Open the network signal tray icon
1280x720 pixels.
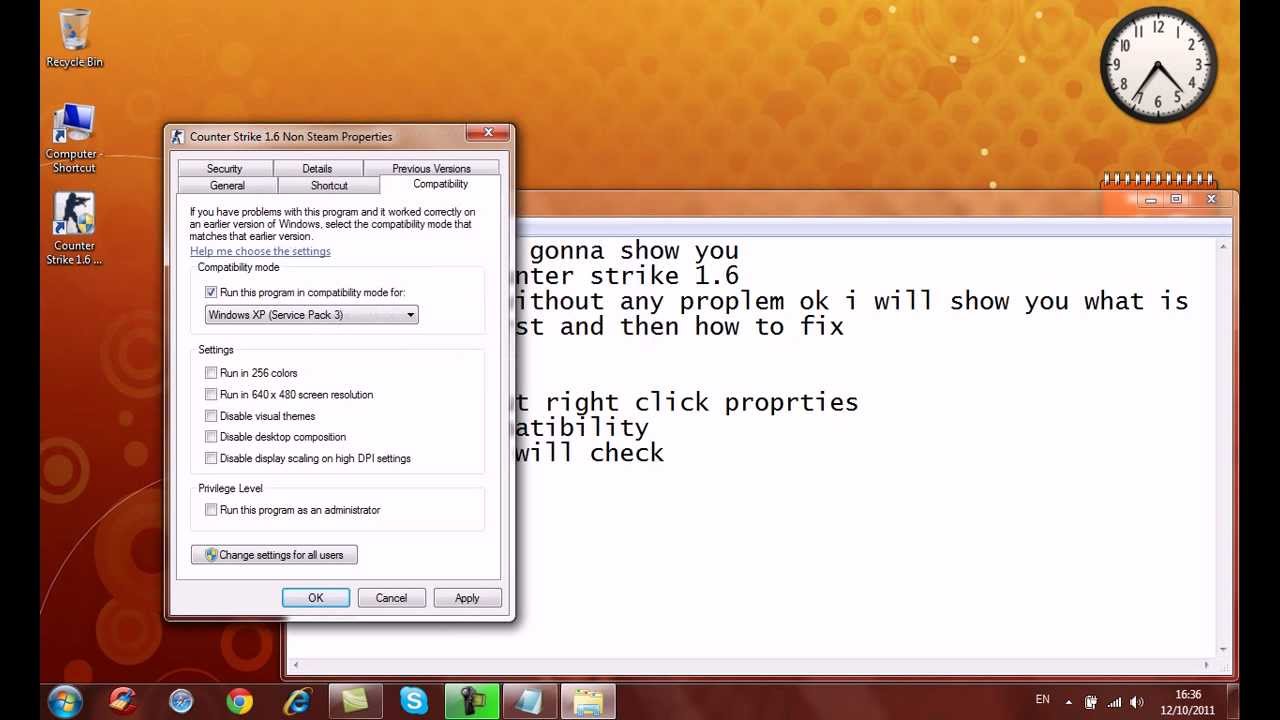tap(1114, 702)
